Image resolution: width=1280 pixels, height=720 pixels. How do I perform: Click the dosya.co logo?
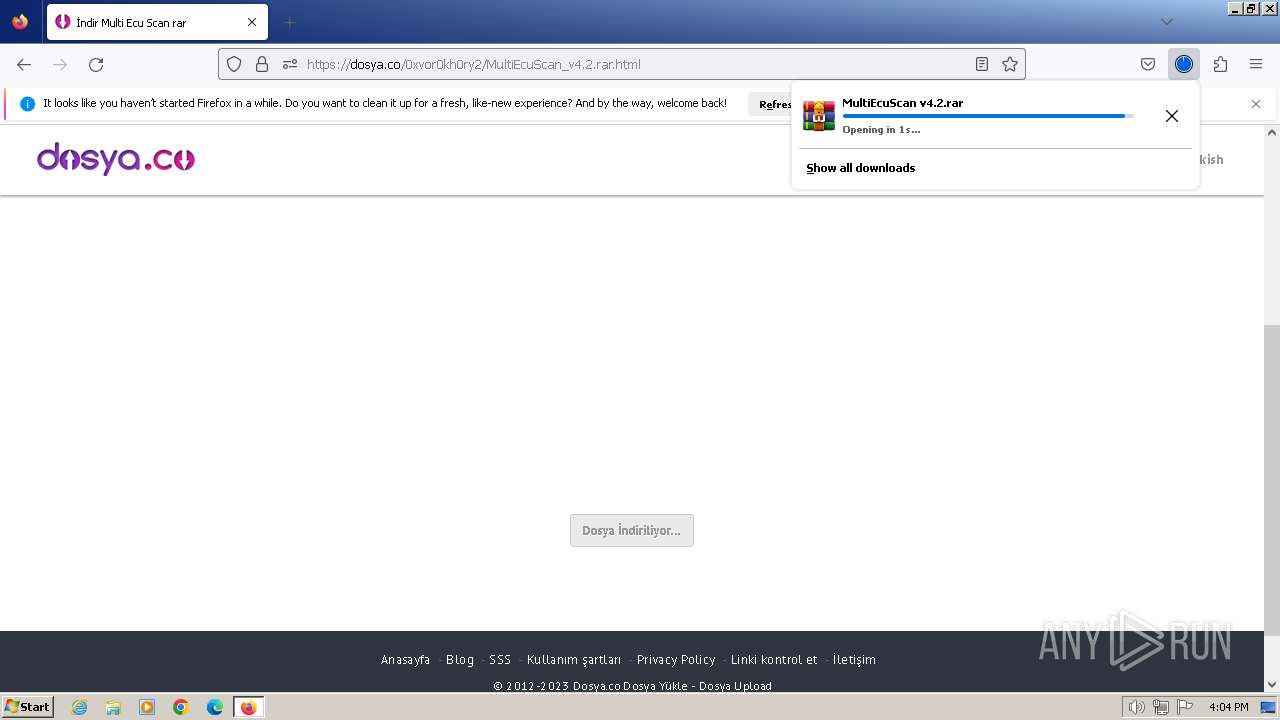click(x=116, y=159)
